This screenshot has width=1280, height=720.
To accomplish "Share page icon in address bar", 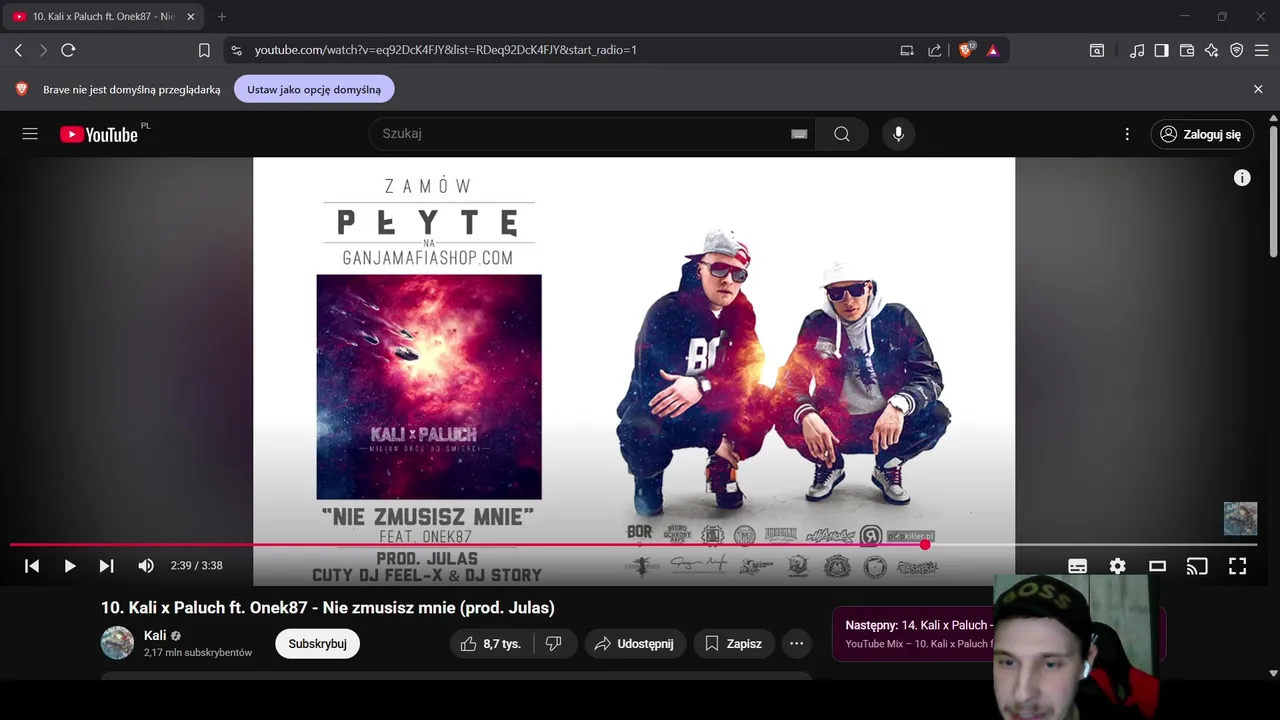I will coord(934,50).
